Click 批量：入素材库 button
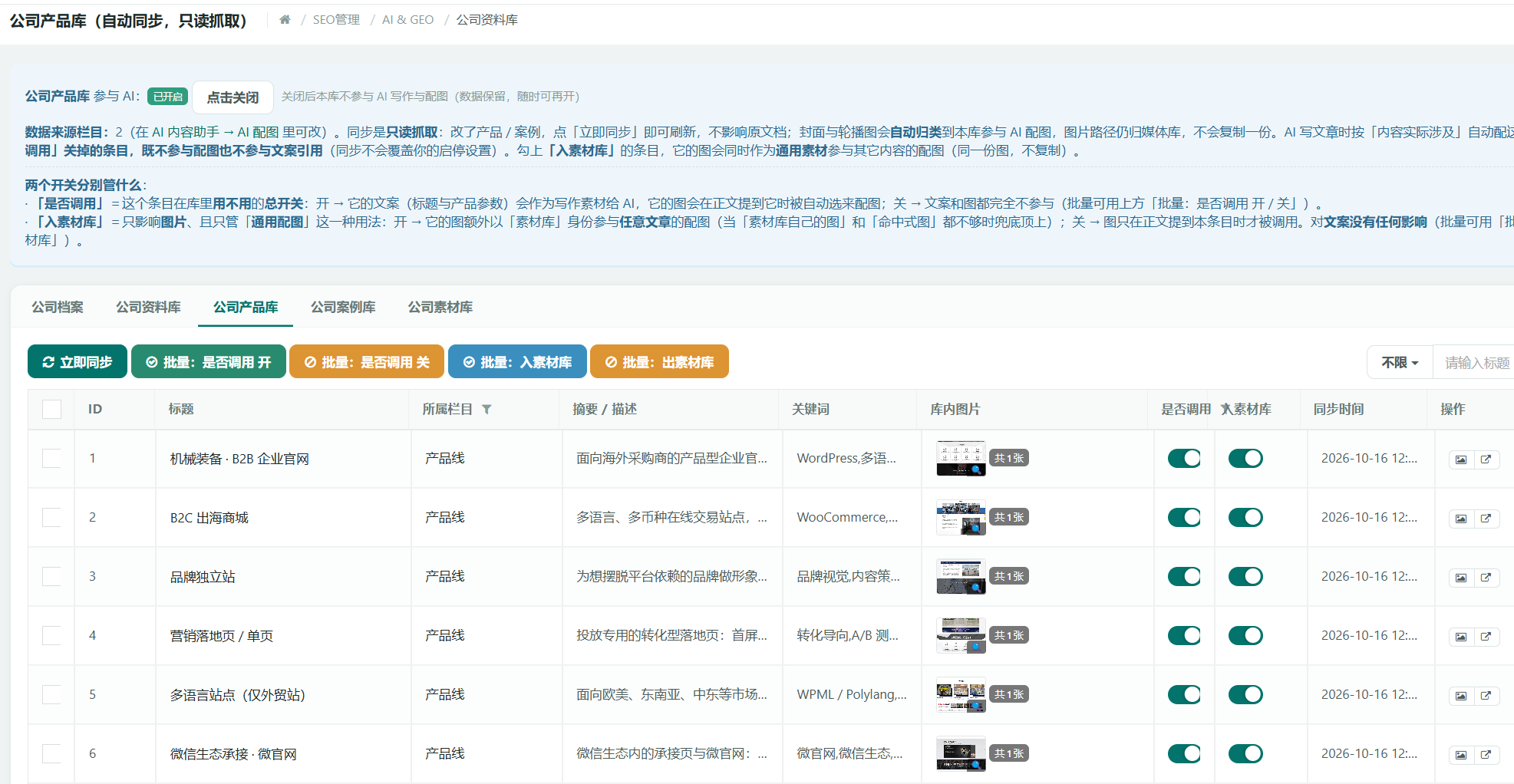The image size is (1514, 784). [517, 361]
